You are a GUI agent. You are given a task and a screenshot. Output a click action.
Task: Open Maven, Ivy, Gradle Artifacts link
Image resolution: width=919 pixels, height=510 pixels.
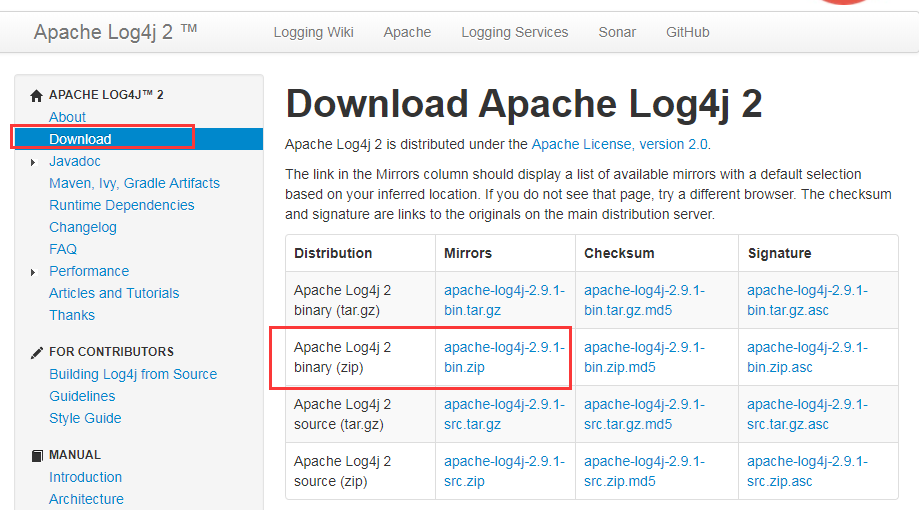tap(134, 183)
